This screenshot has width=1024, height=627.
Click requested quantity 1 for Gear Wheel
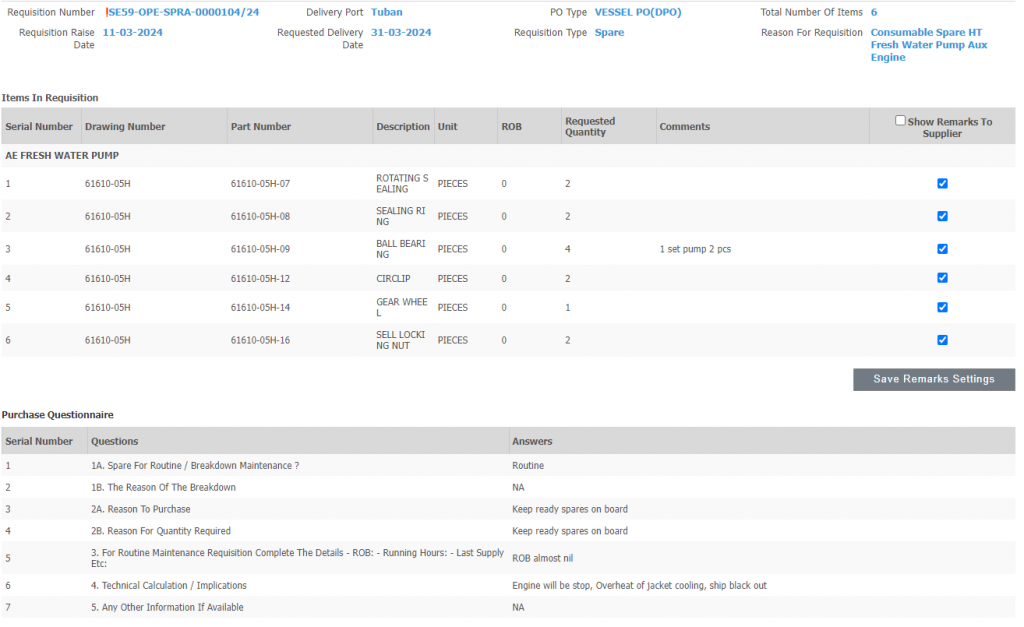tap(568, 307)
